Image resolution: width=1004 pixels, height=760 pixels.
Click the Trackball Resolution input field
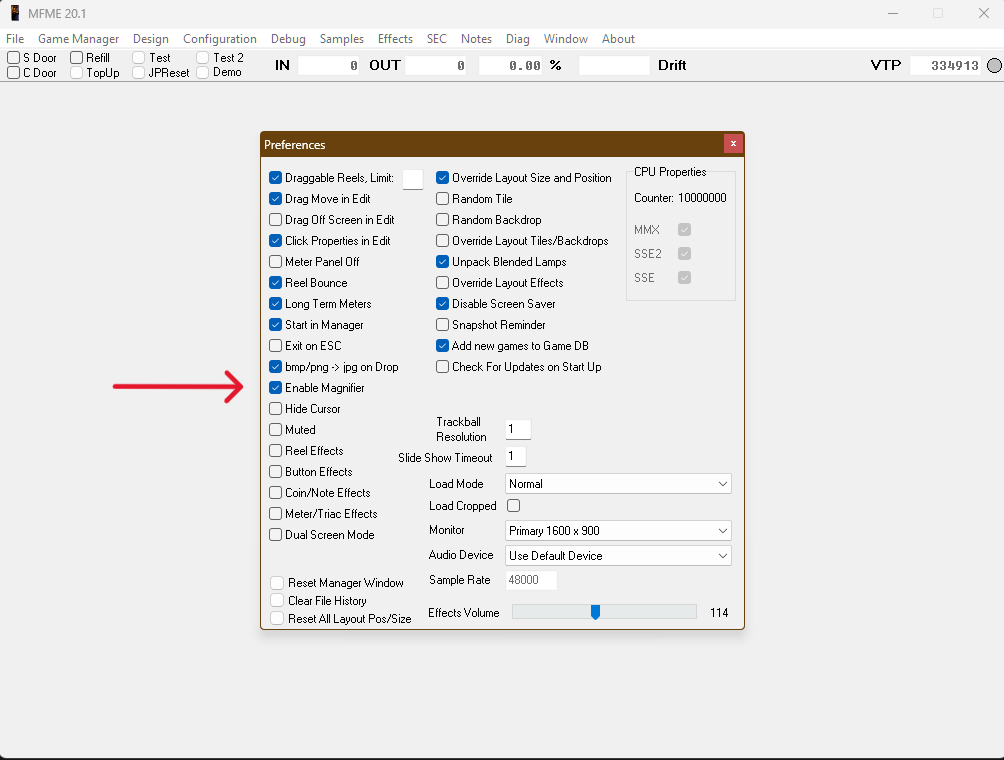518,430
